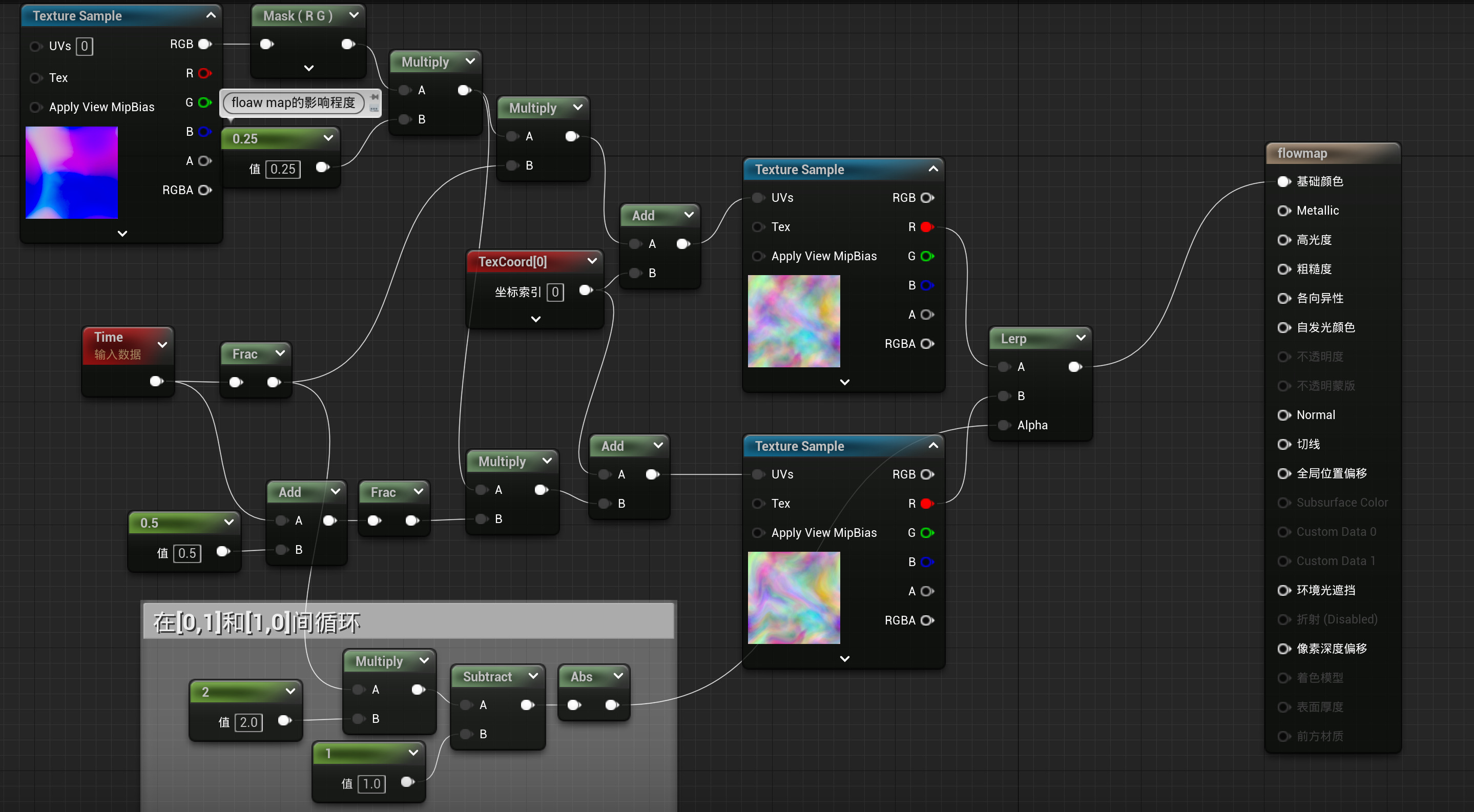Click the G output pin of flow map Texture Sample

point(204,102)
